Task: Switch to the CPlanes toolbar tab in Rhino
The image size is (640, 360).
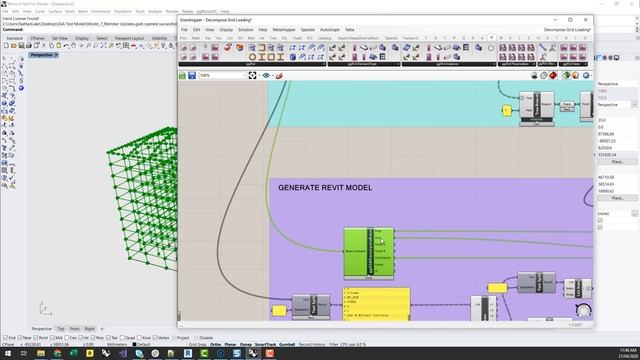Action: pos(38,38)
